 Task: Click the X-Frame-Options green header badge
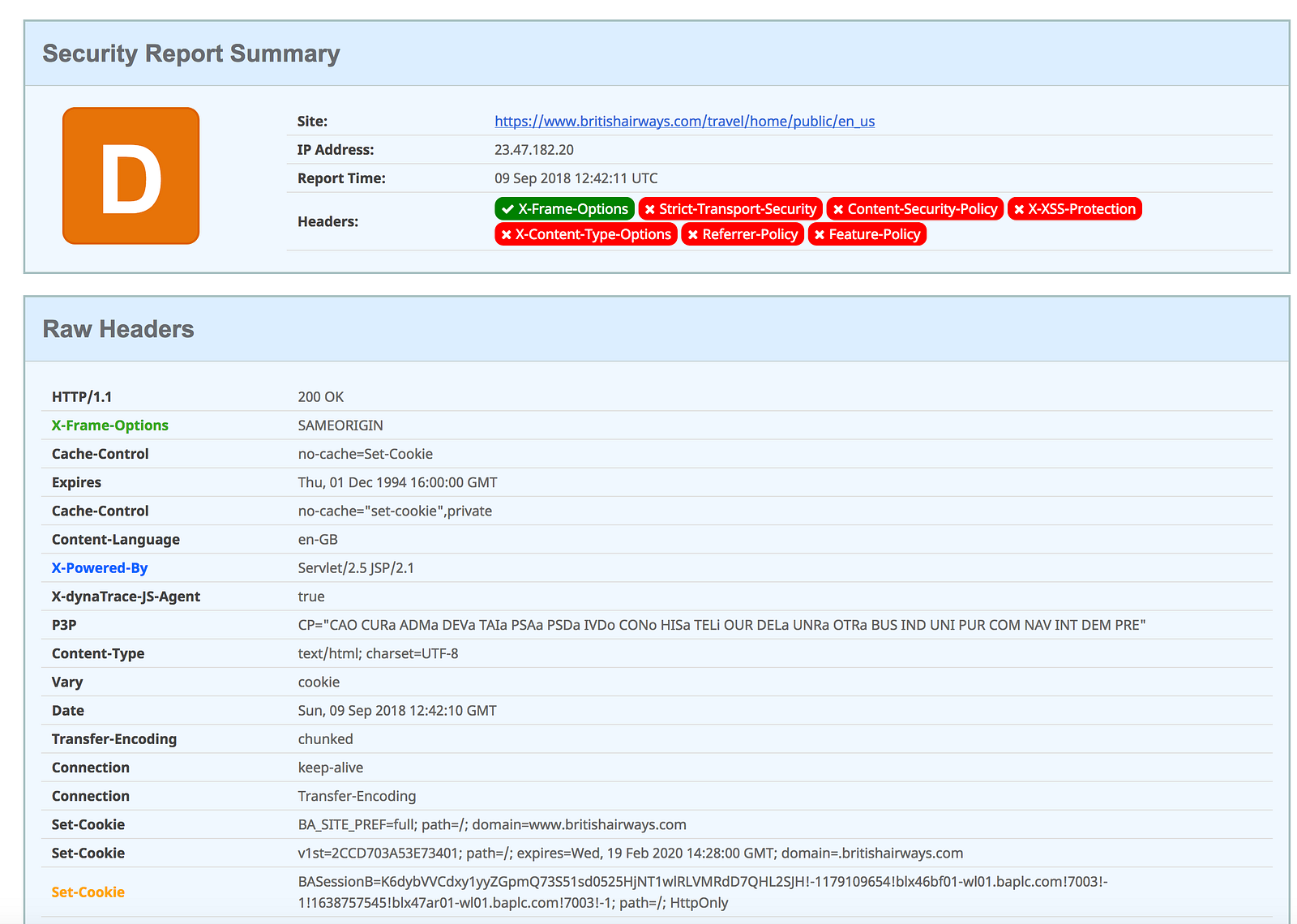click(x=564, y=209)
